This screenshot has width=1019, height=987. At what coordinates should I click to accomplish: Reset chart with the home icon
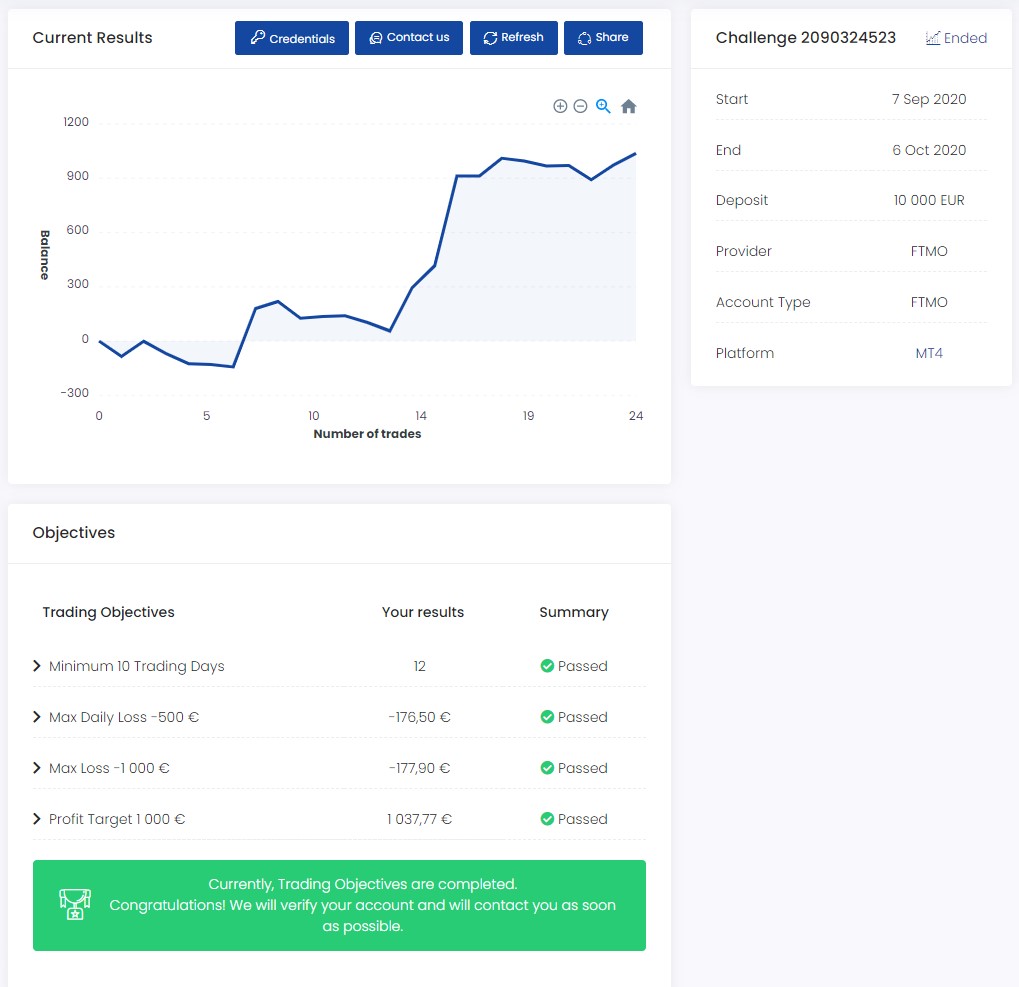628,106
